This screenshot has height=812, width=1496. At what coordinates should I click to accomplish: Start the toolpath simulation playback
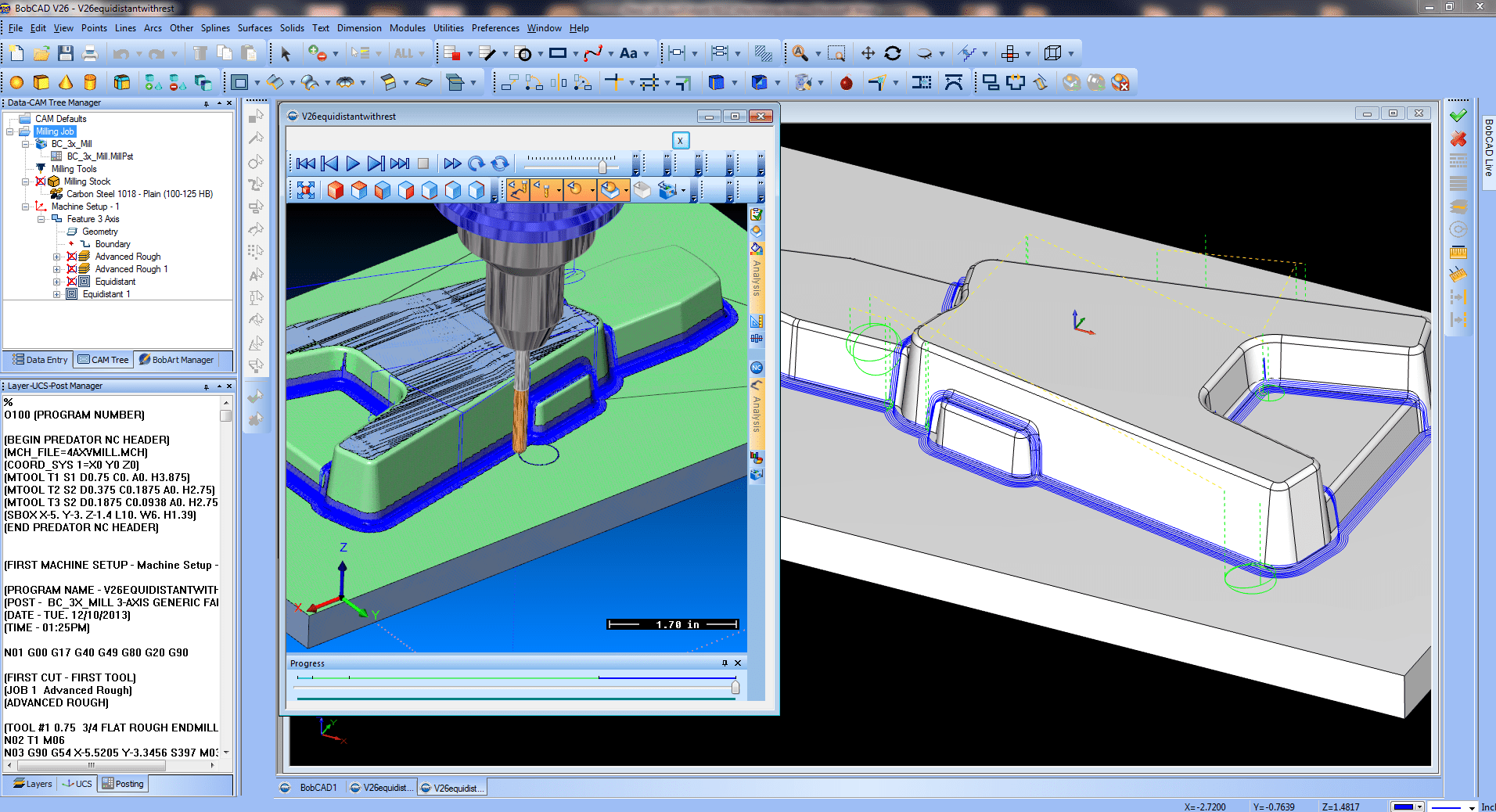(353, 163)
